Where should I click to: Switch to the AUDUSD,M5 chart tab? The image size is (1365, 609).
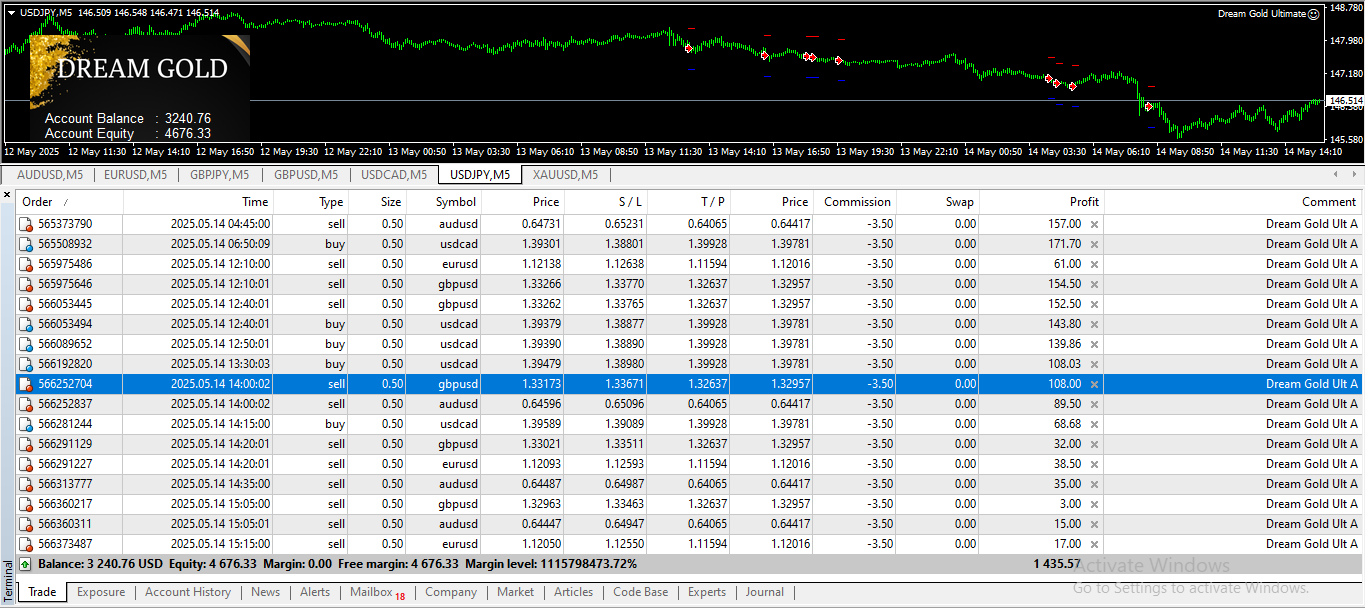pos(50,175)
